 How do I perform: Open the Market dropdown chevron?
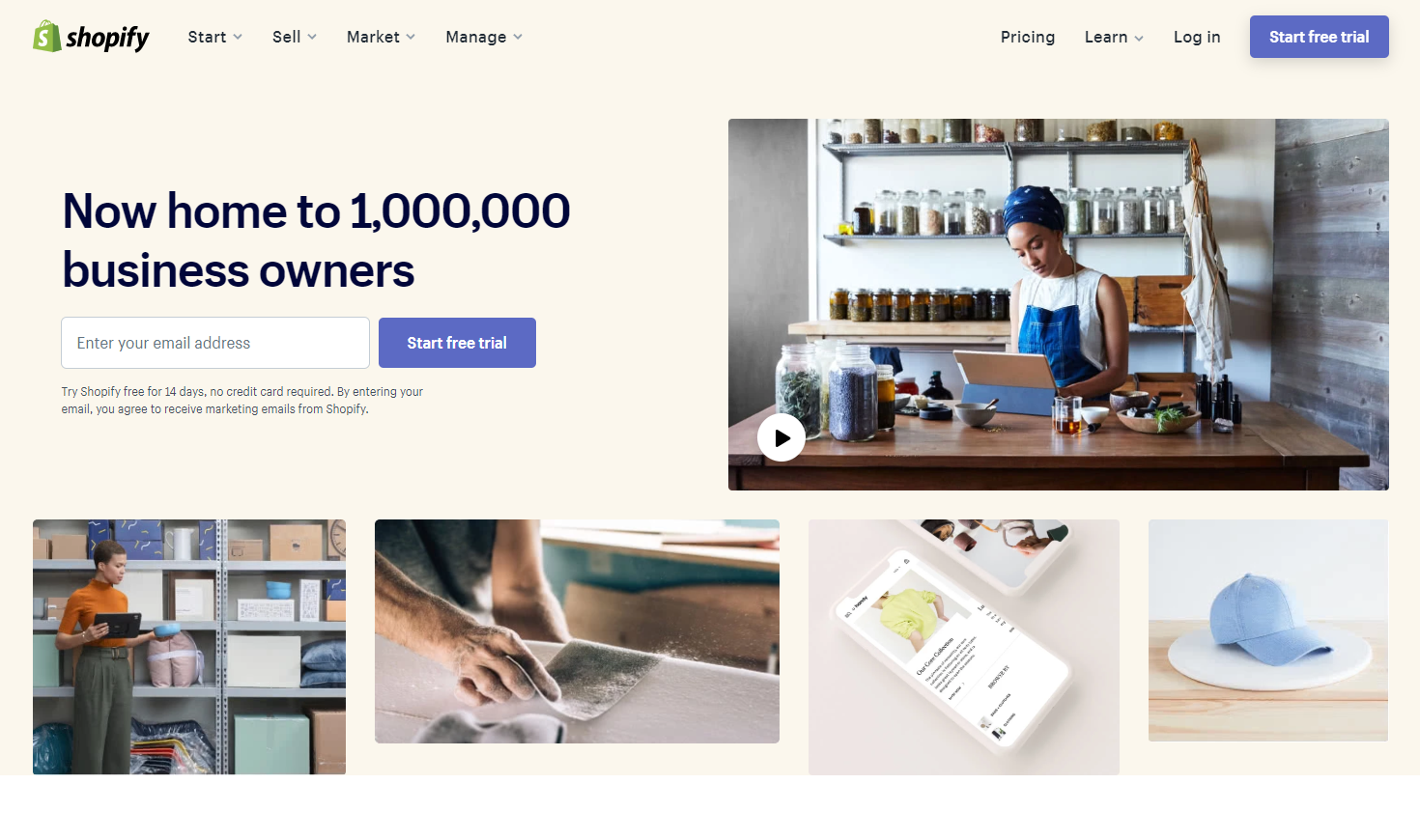click(x=411, y=38)
